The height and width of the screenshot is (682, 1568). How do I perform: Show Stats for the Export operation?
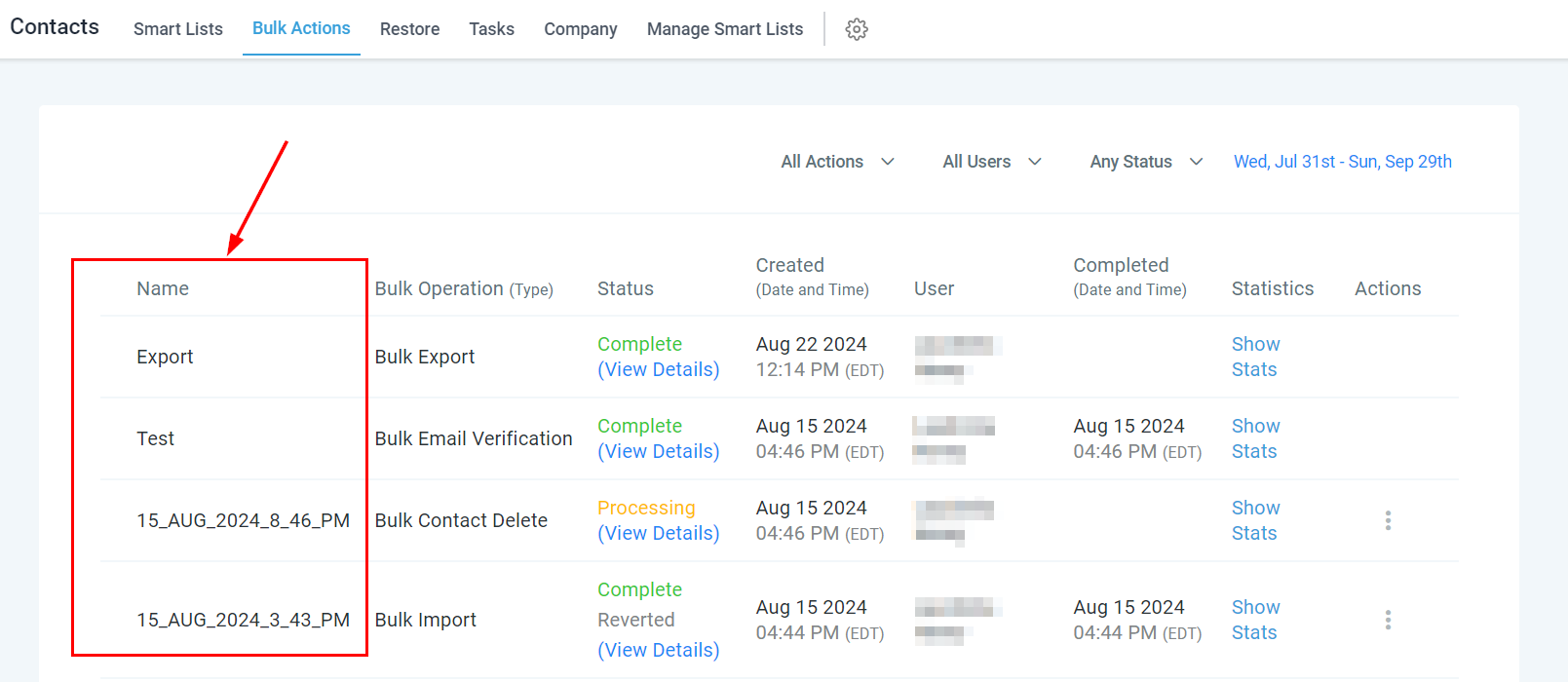point(1255,357)
